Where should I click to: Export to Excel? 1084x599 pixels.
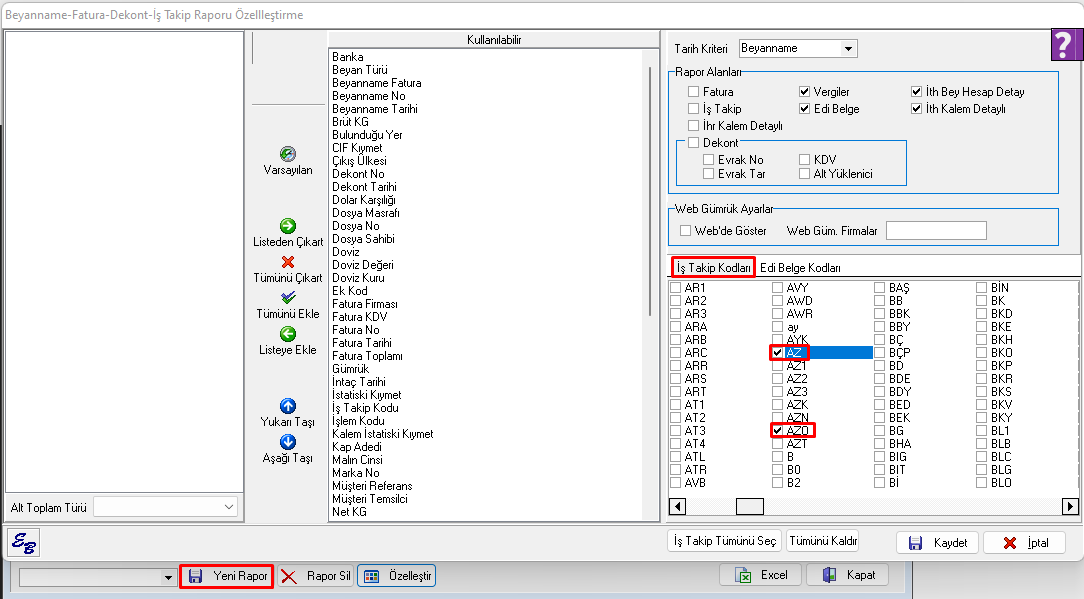(x=760, y=575)
